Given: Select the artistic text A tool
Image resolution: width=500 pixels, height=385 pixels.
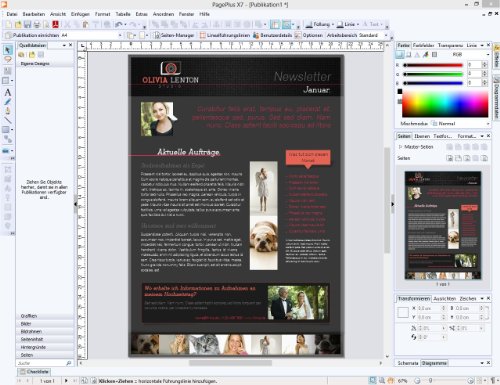Looking at the screenshot, I should (x=8, y=92).
